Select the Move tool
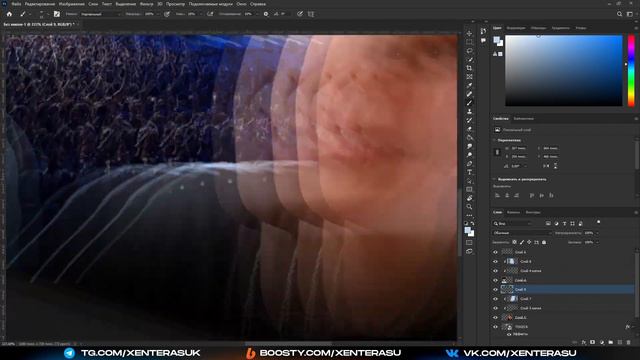The image size is (640, 360). pyautogui.click(x=469, y=33)
